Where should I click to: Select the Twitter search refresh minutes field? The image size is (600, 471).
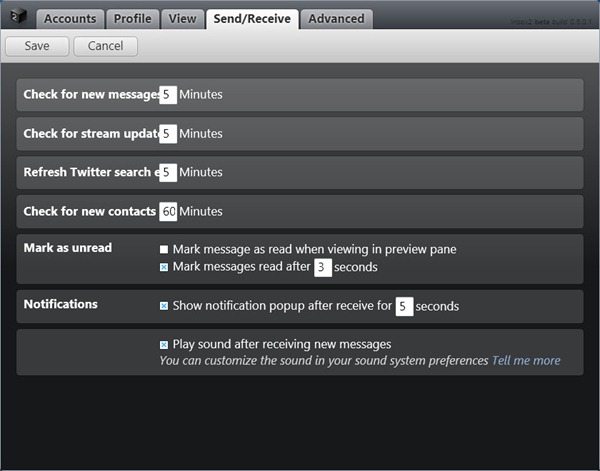168,173
